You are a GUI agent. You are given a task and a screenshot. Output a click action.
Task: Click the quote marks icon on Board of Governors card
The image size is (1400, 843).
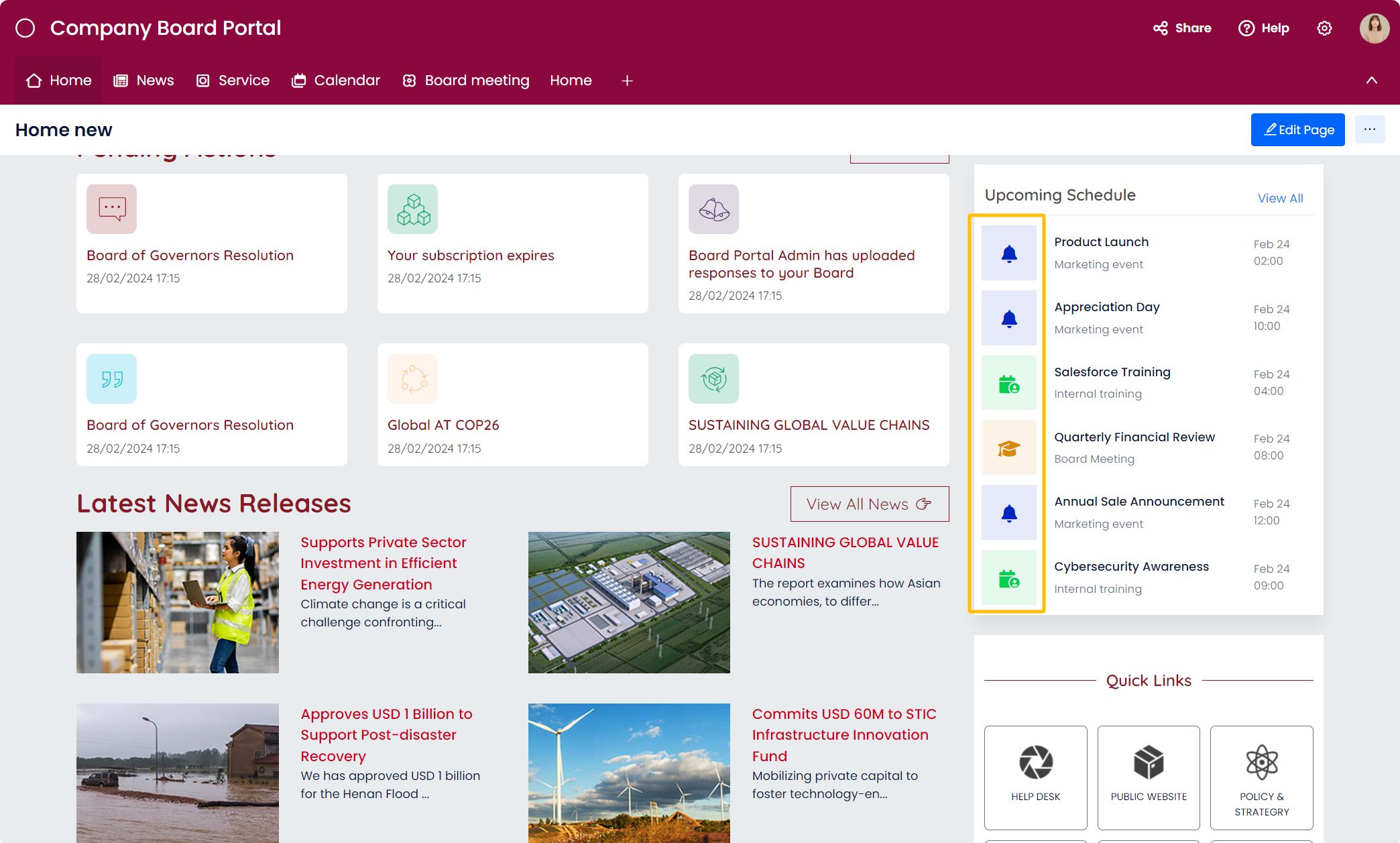point(111,379)
